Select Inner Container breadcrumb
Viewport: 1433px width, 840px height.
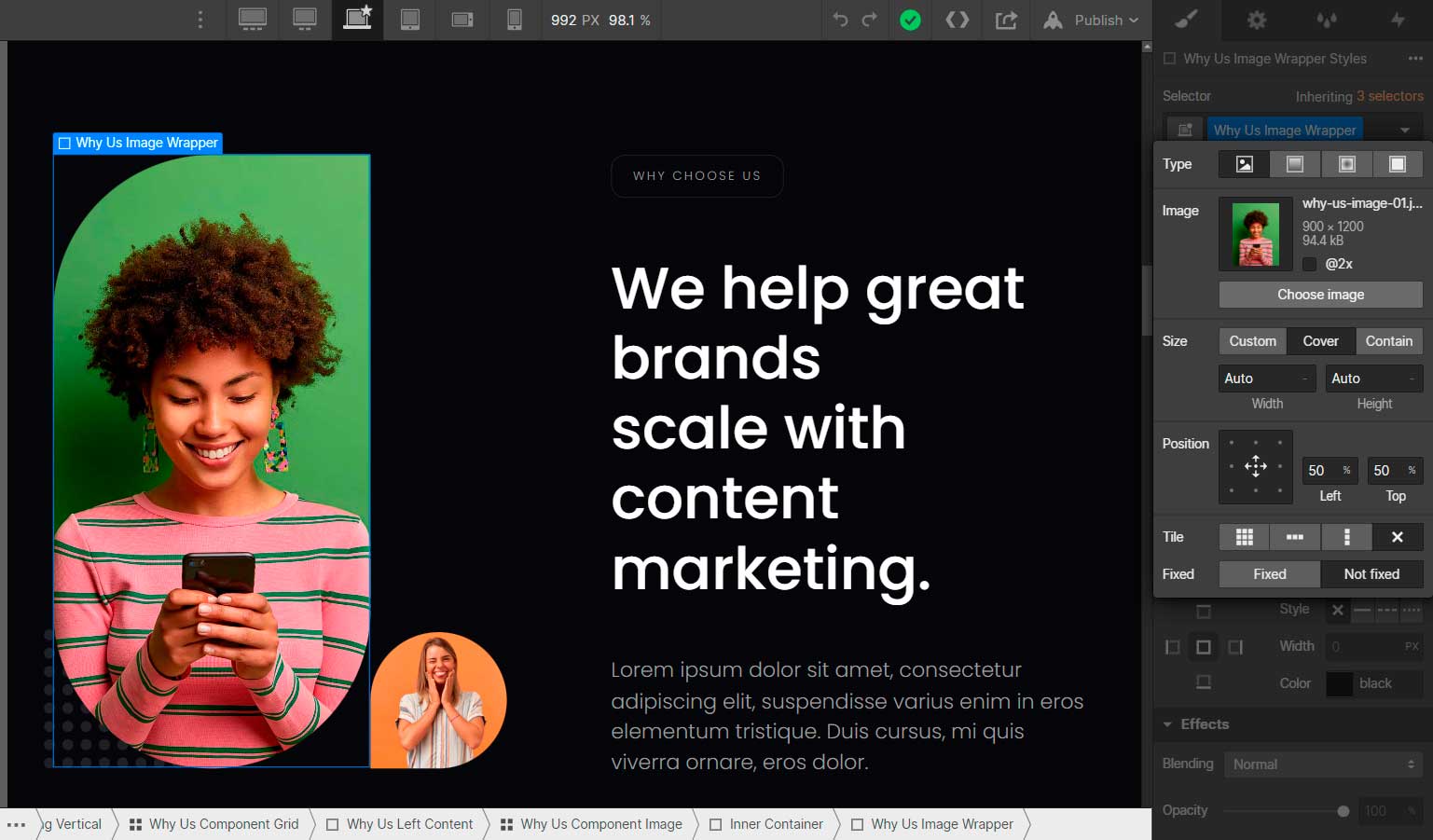[x=775, y=824]
